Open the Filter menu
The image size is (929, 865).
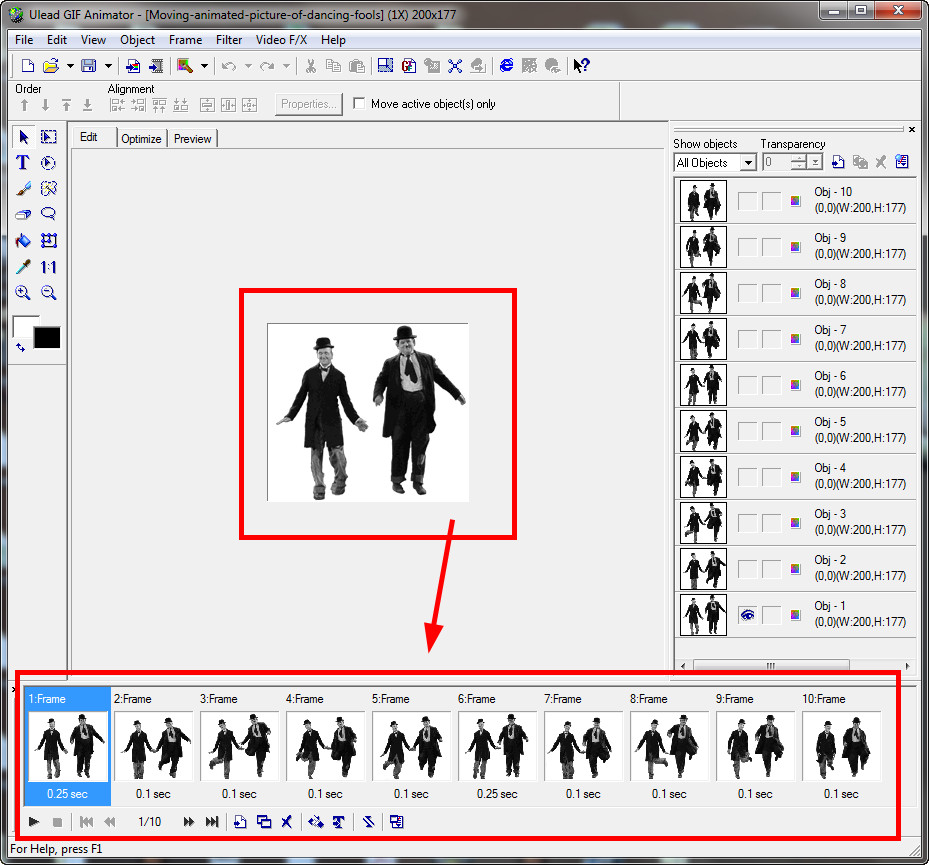click(x=229, y=40)
